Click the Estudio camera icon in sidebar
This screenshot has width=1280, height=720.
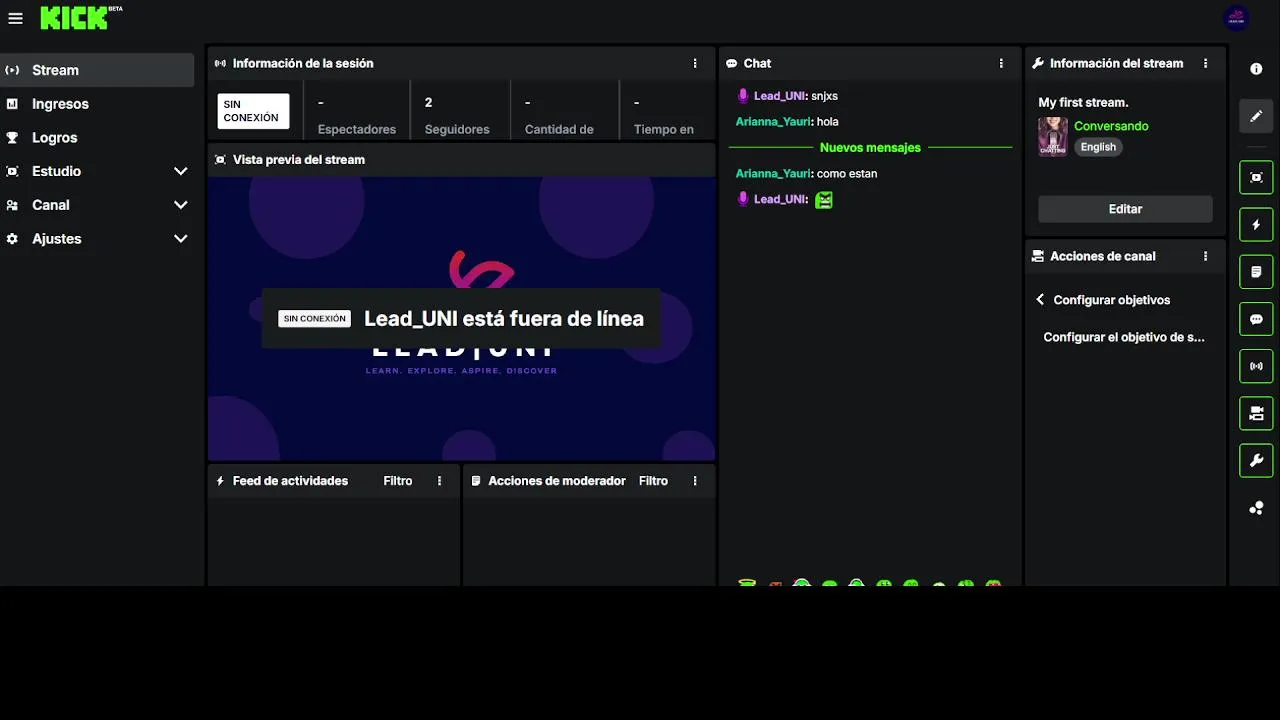[x=12, y=171]
